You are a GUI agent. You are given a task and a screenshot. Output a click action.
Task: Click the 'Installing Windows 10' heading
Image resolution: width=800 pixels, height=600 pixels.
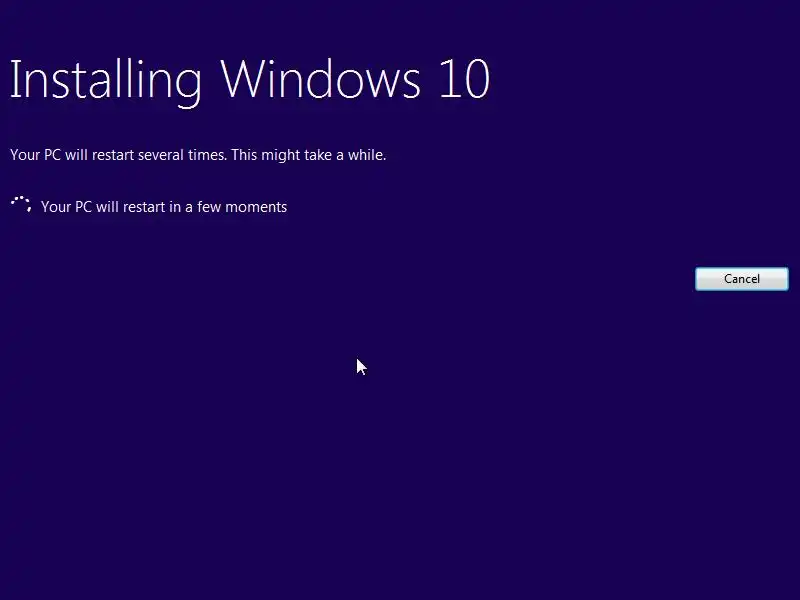(x=250, y=81)
